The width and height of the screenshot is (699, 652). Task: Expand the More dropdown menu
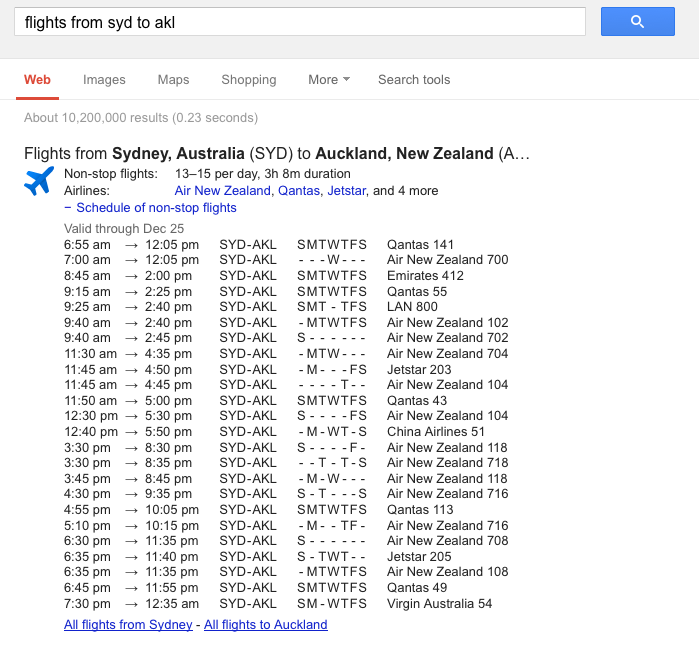click(x=329, y=80)
